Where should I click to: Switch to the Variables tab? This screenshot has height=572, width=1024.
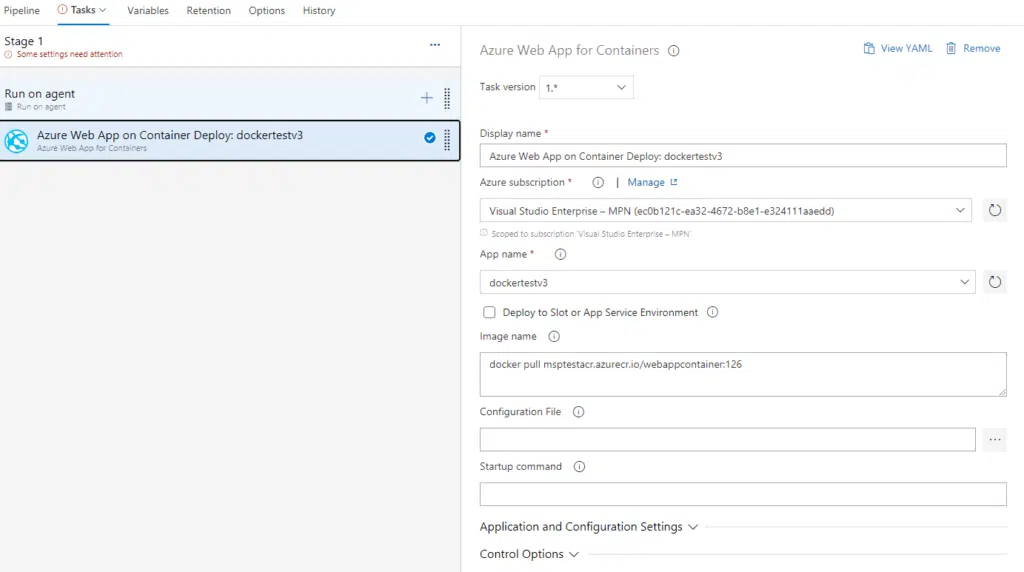pos(148,10)
